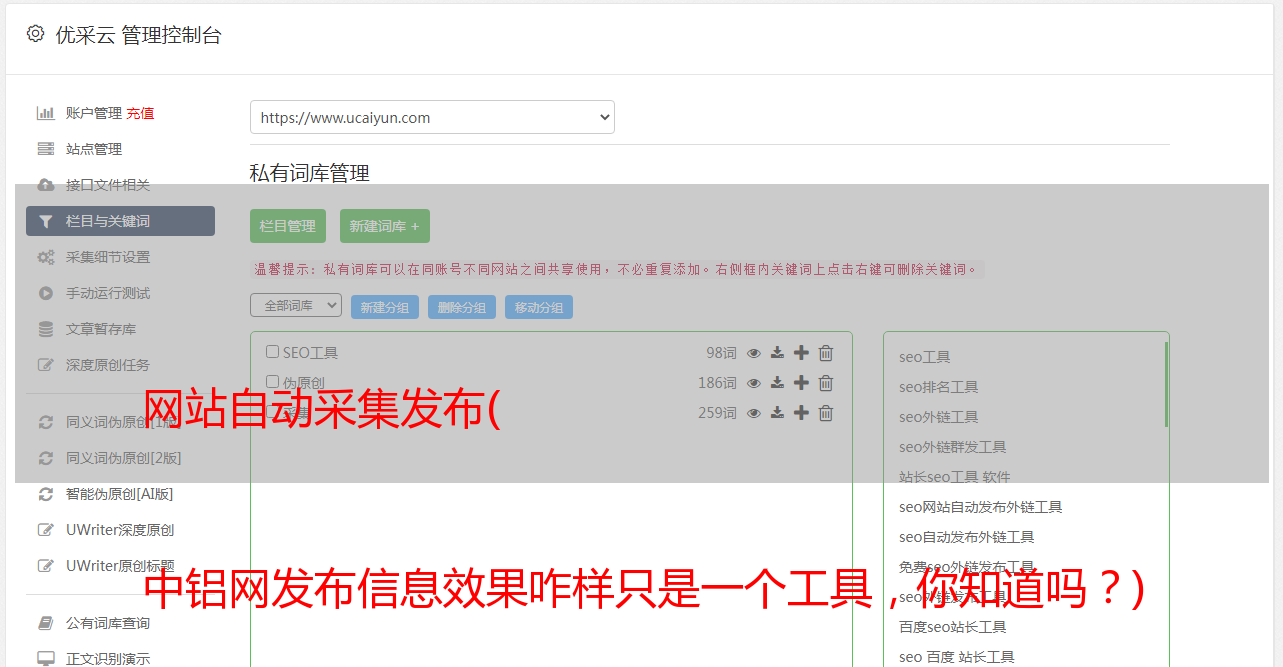Click the red 充值 link
Image resolution: width=1283 pixels, height=667 pixels.
tap(140, 113)
